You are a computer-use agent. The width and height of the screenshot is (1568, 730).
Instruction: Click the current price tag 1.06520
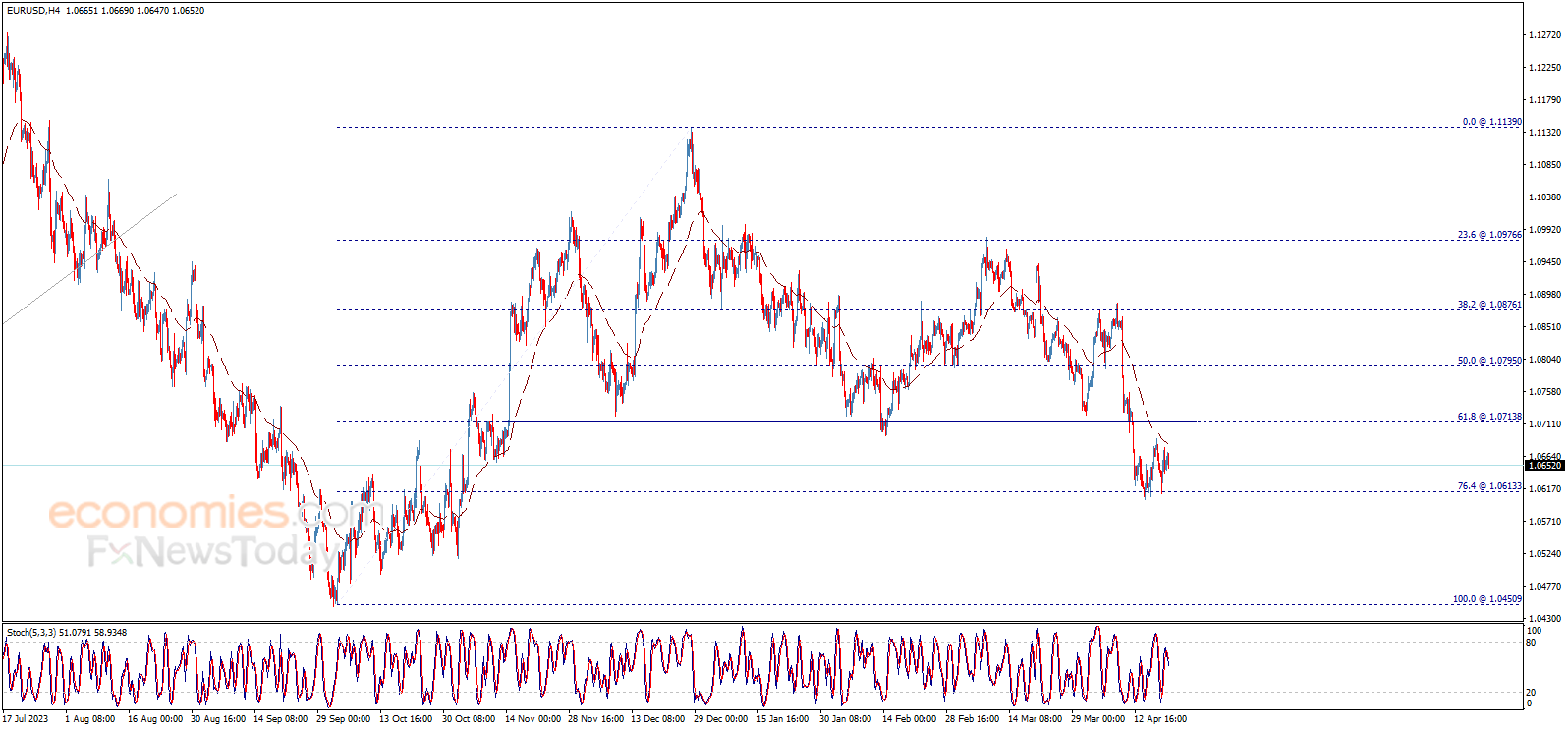point(1544,466)
